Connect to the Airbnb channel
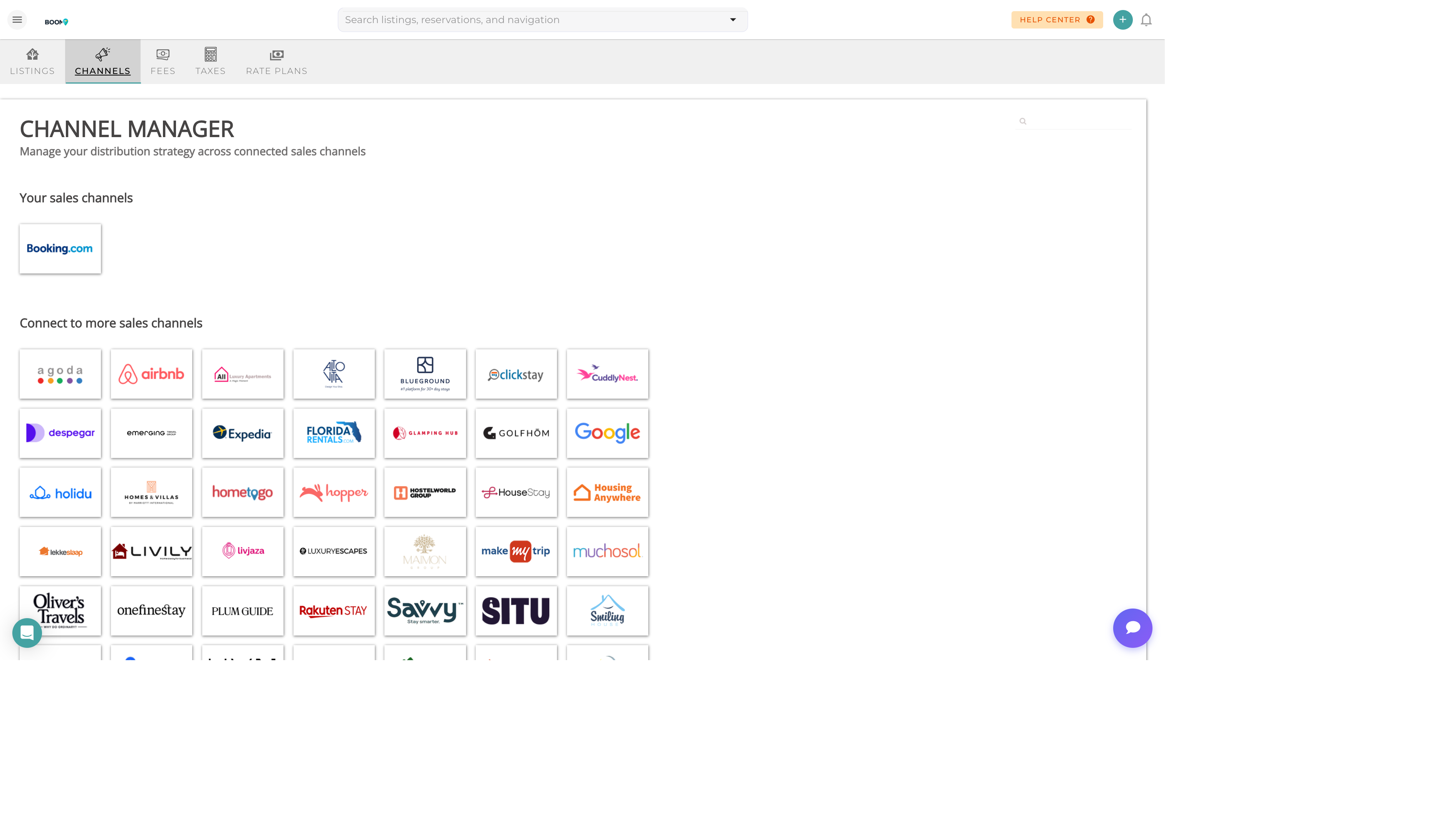 click(x=151, y=374)
